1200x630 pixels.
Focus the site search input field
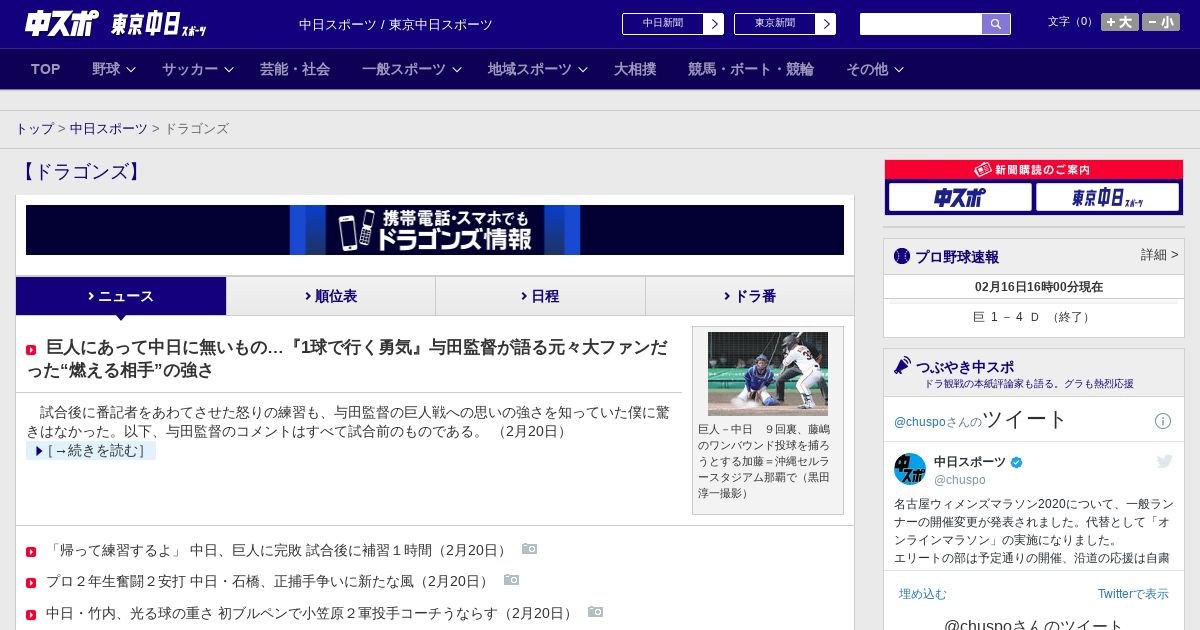pos(921,24)
